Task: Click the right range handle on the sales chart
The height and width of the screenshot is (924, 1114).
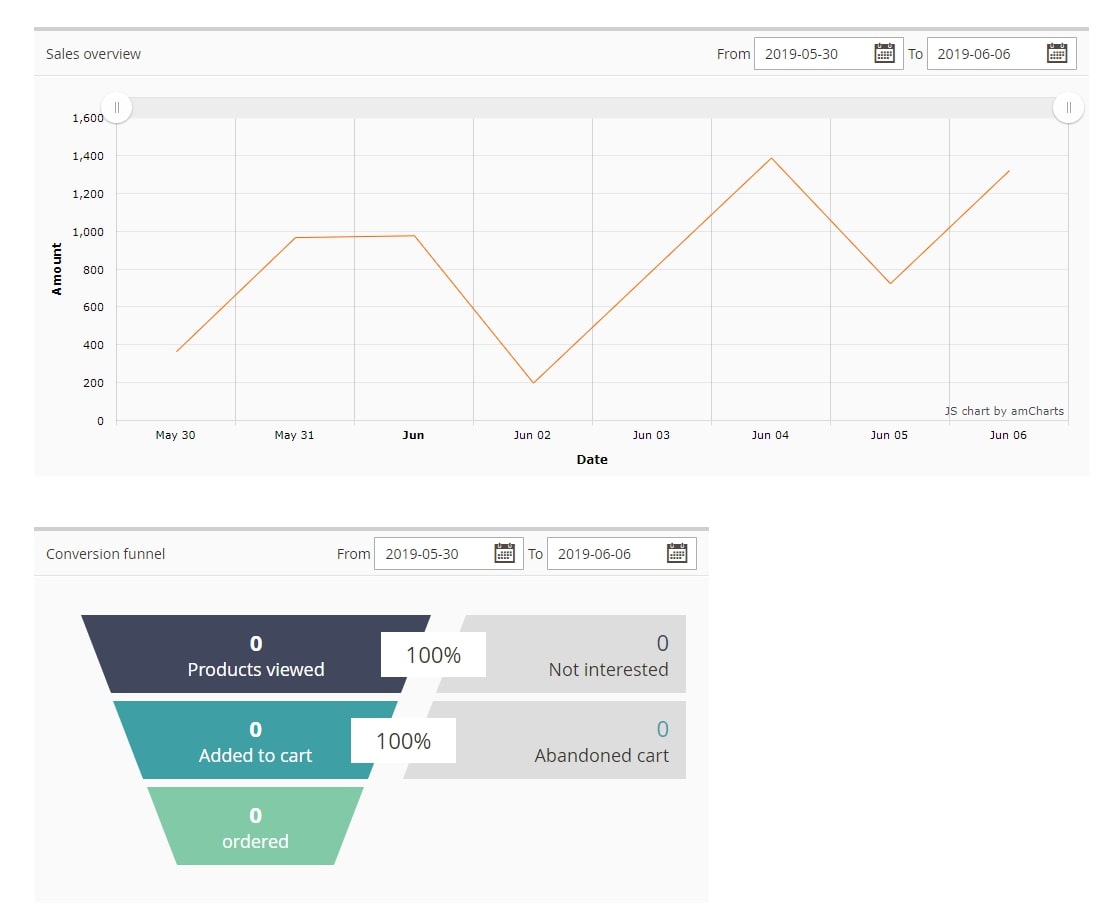Action: pos(1068,107)
